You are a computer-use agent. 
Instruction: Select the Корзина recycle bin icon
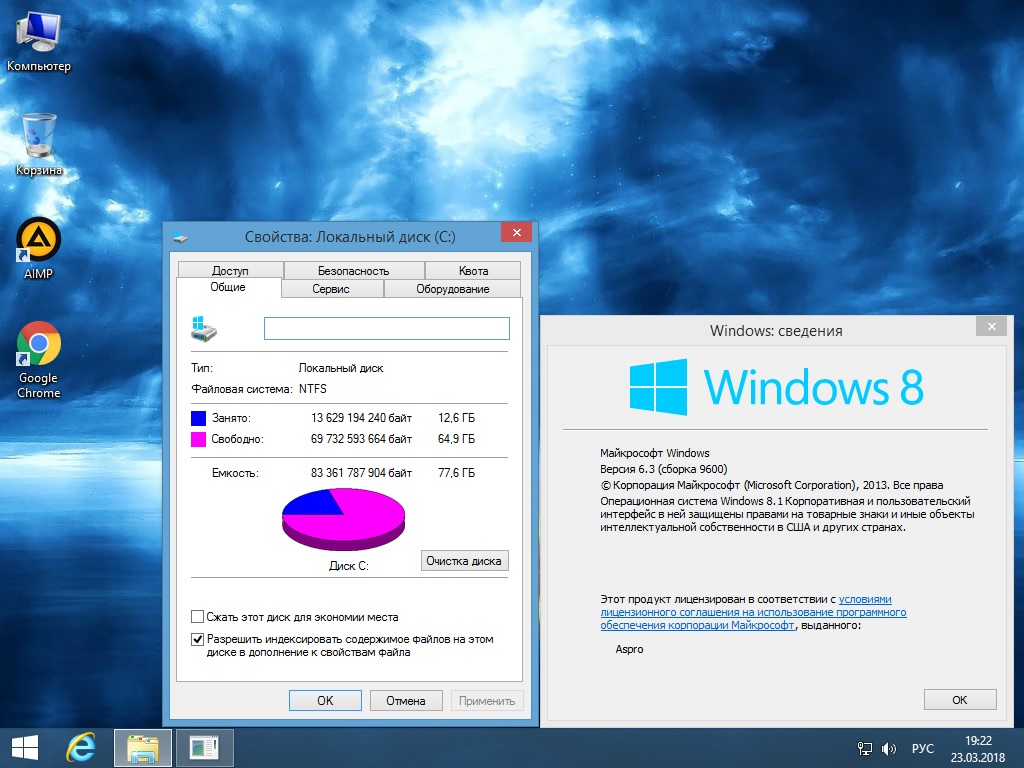tap(39, 144)
